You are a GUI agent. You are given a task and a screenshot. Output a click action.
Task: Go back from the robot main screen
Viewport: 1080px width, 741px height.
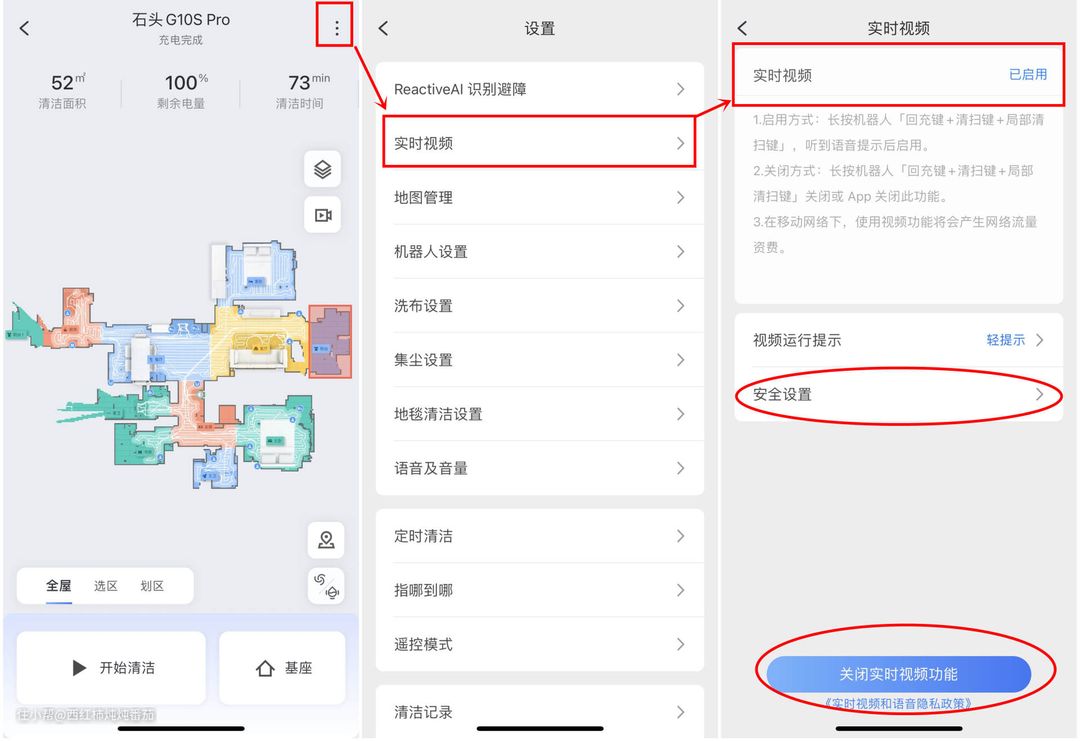click(x=25, y=28)
